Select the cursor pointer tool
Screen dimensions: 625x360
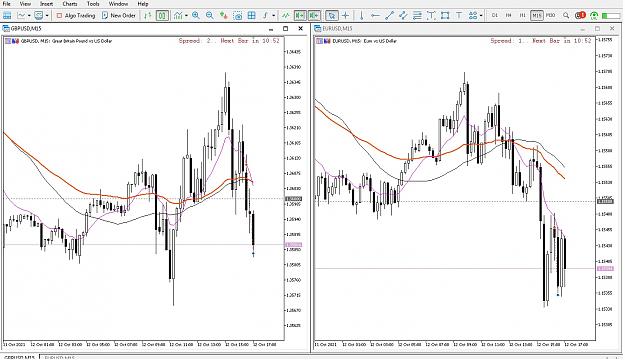(332, 16)
